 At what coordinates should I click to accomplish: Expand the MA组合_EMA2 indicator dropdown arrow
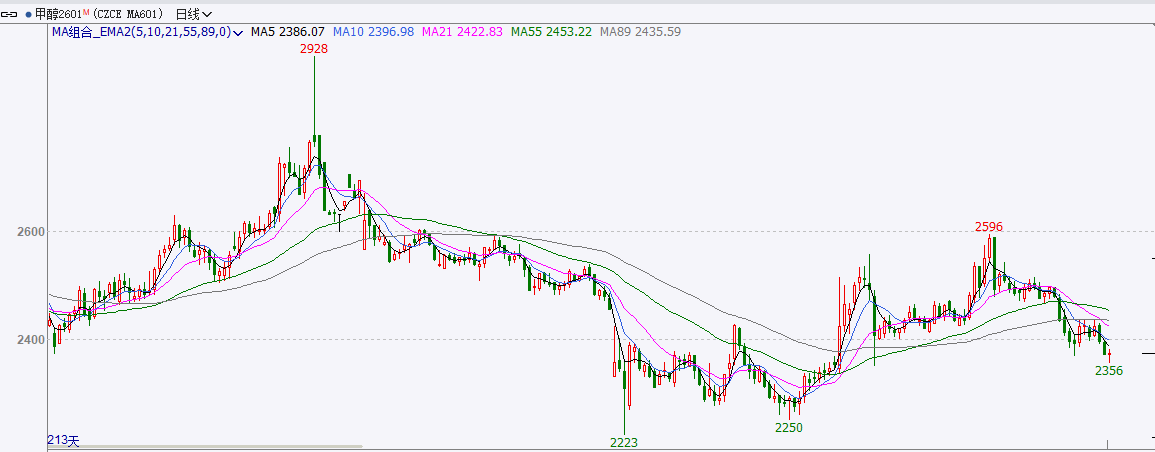tap(239, 32)
